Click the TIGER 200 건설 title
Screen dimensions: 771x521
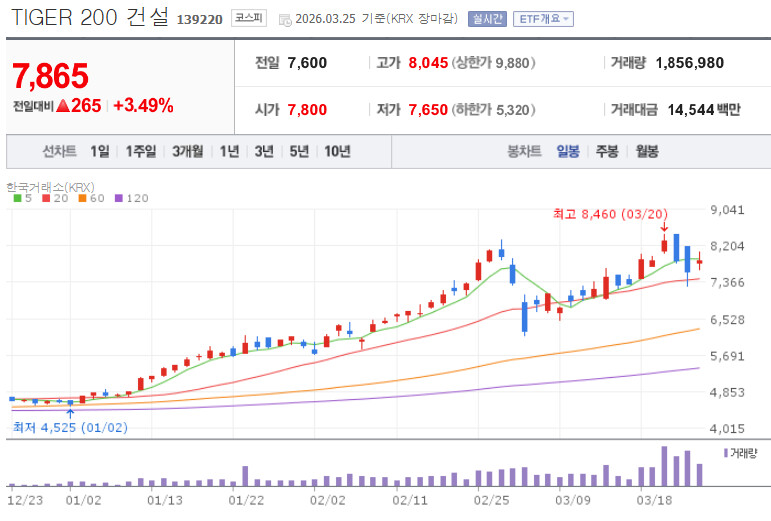point(90,18)
